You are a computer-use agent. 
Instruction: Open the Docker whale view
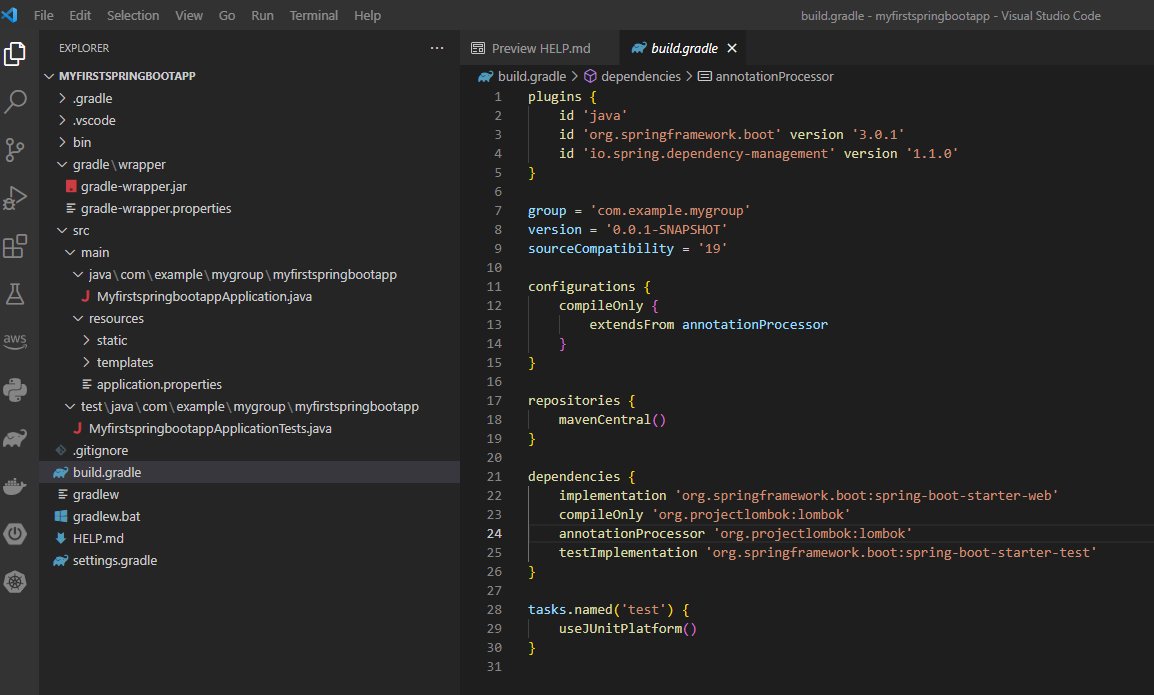coord(15,486)
